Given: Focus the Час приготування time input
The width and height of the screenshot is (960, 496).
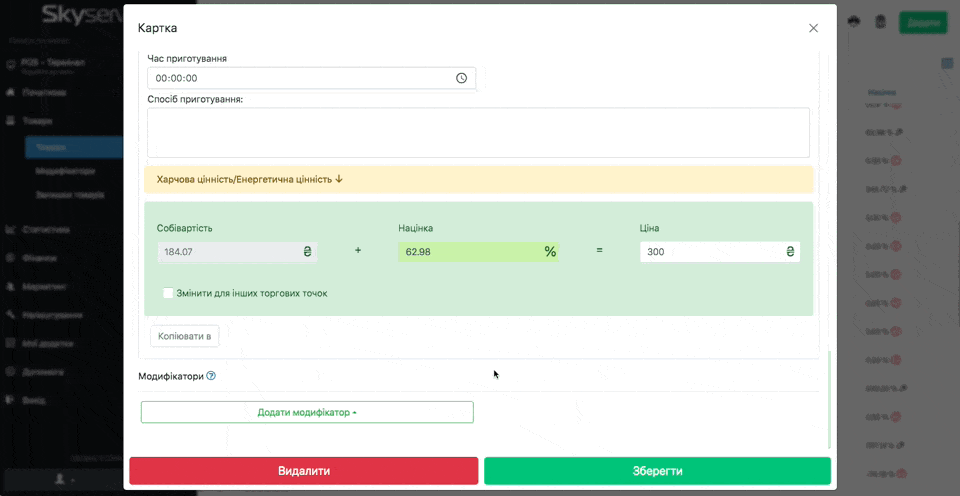Looking at the screenshot, I should [x=300, y=78].
